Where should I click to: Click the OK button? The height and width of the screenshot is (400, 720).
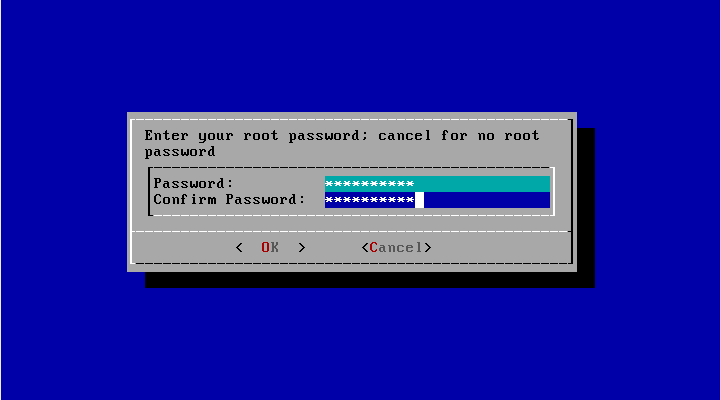[x=270, y=248]
